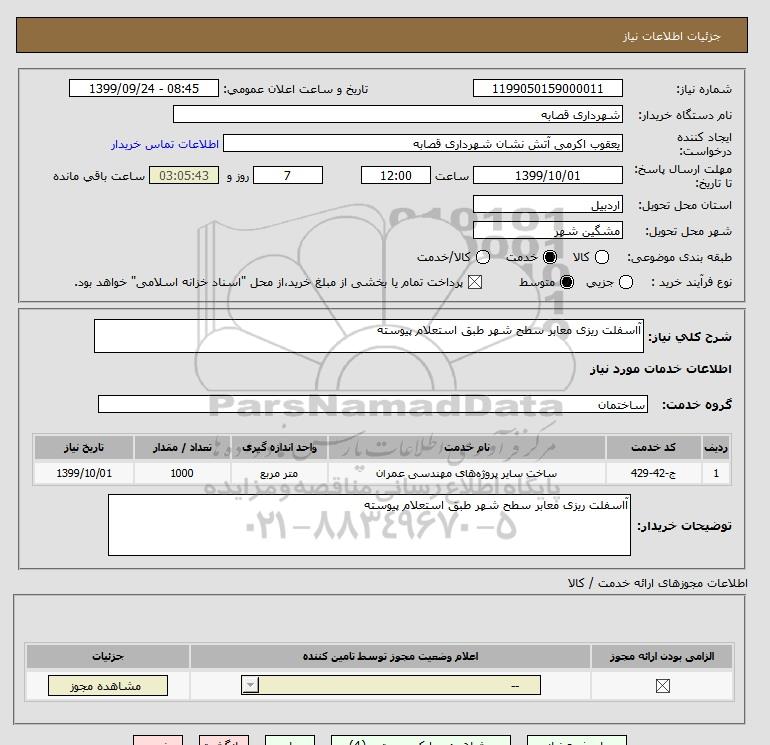Click the اعلام وضعیت مجوز توسط تامین کننده header
Viewport: 770px width, 745px height.
click(x=390, y=657)
